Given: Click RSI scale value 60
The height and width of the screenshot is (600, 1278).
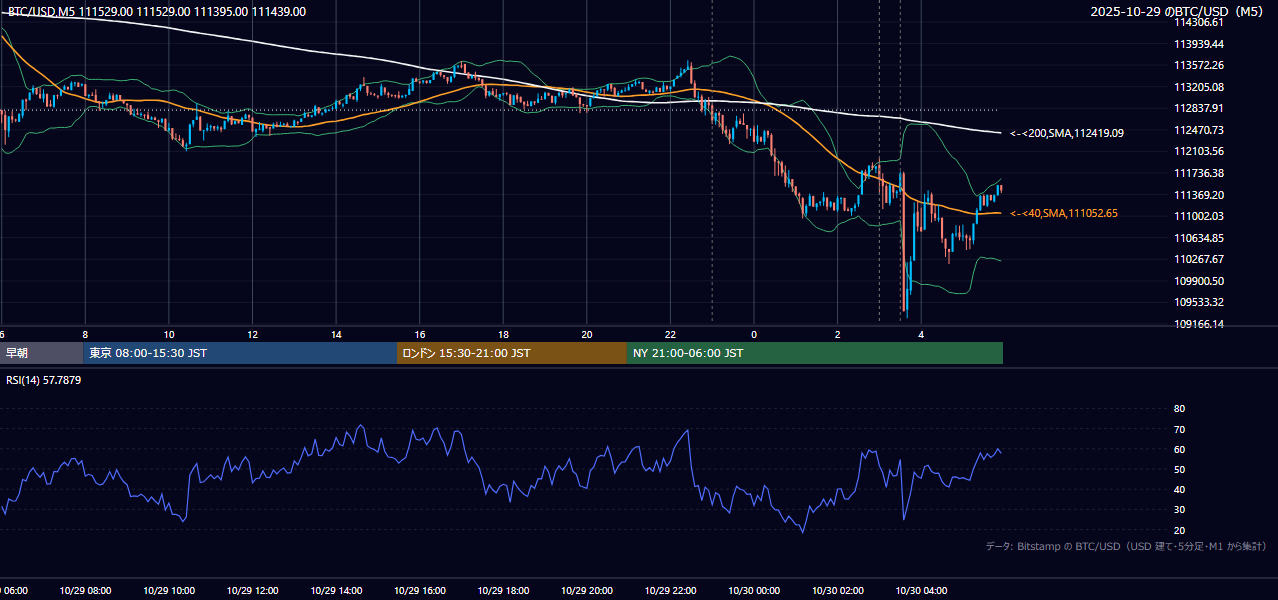Looking at the screenshot, I should coord(1179,449).
